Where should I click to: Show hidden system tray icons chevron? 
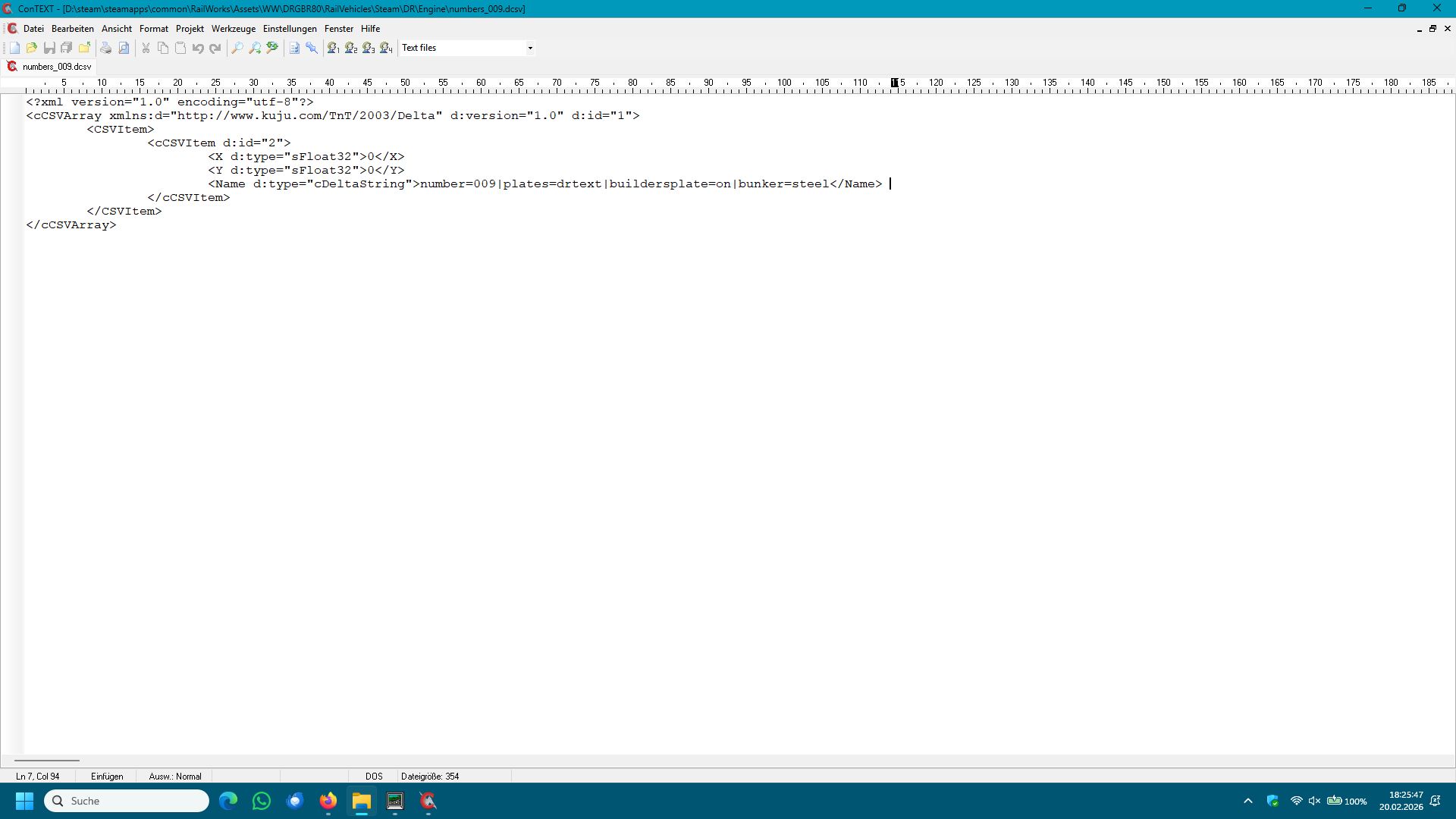pyautogui.click(x=1248, y=801)
